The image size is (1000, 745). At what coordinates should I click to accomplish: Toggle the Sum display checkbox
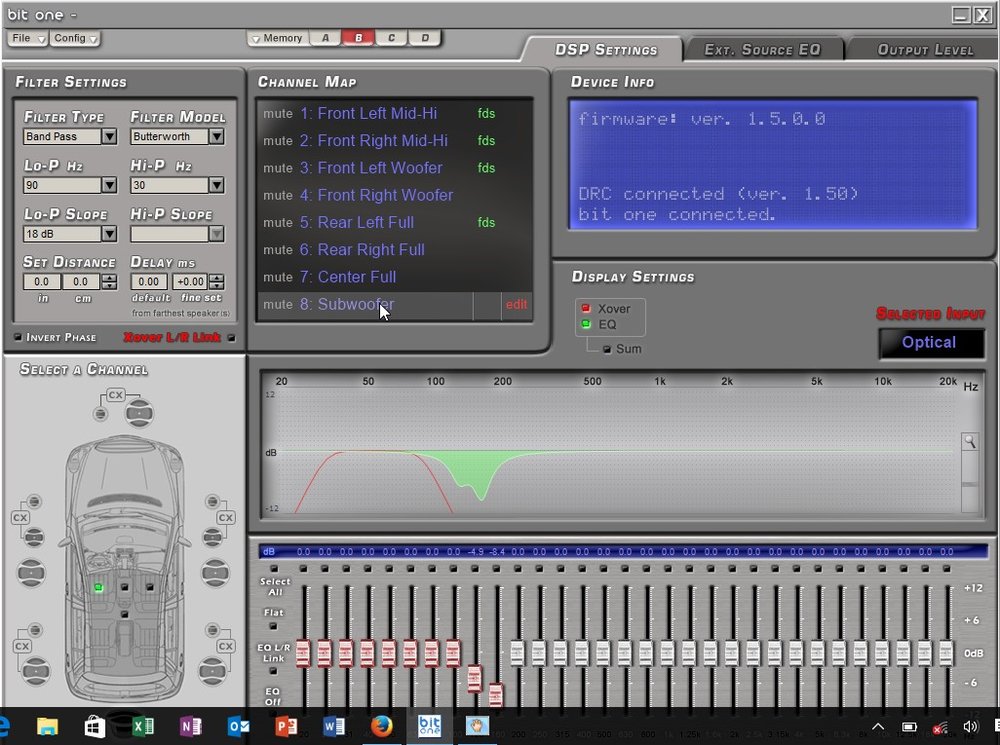point(607,349)
